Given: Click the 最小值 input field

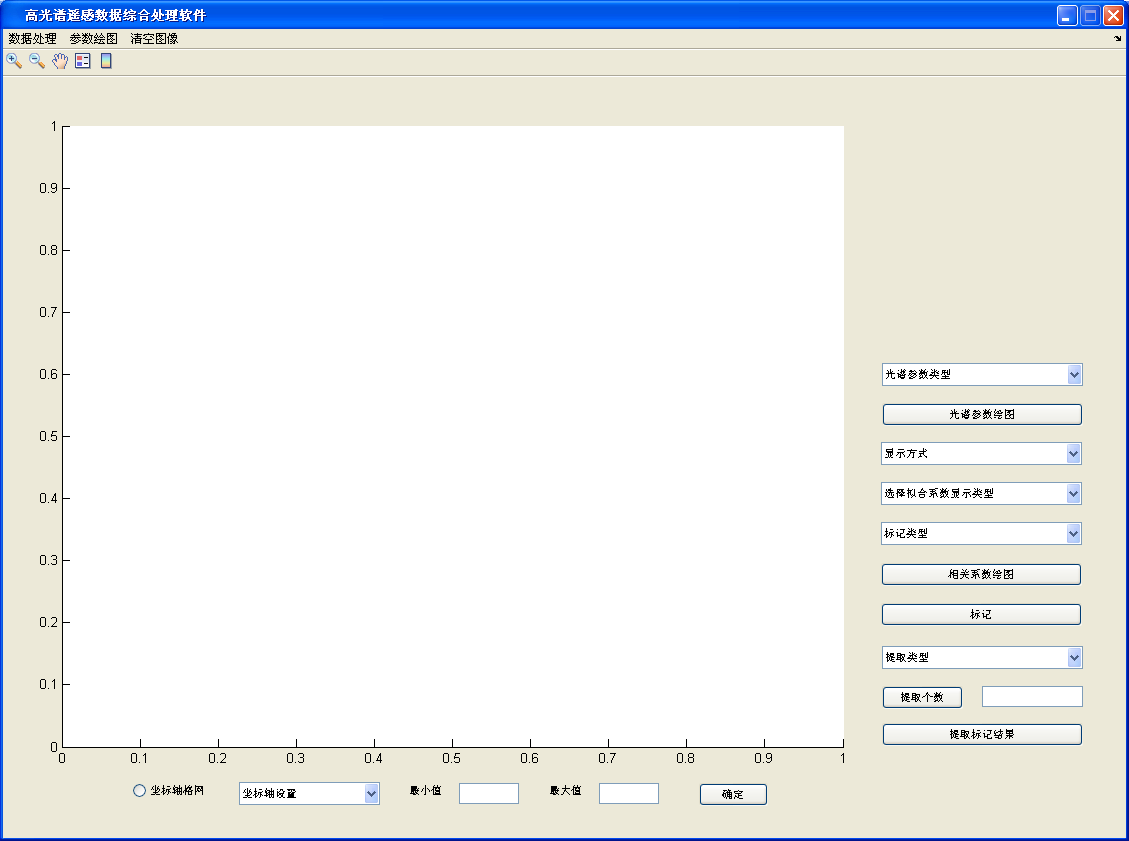Looking at the screenshot, I should pyautogui.click(x=489, y=794).
